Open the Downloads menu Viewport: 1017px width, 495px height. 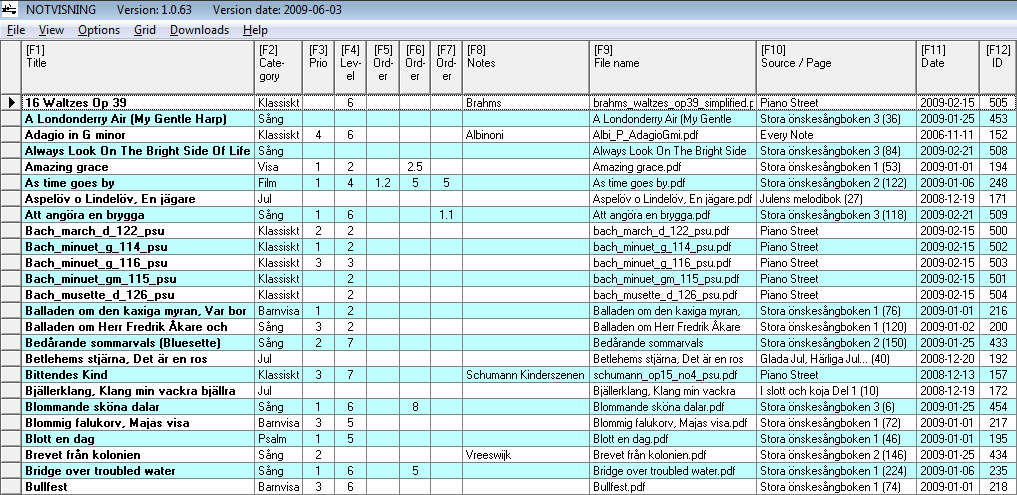(x=199, y=30)
